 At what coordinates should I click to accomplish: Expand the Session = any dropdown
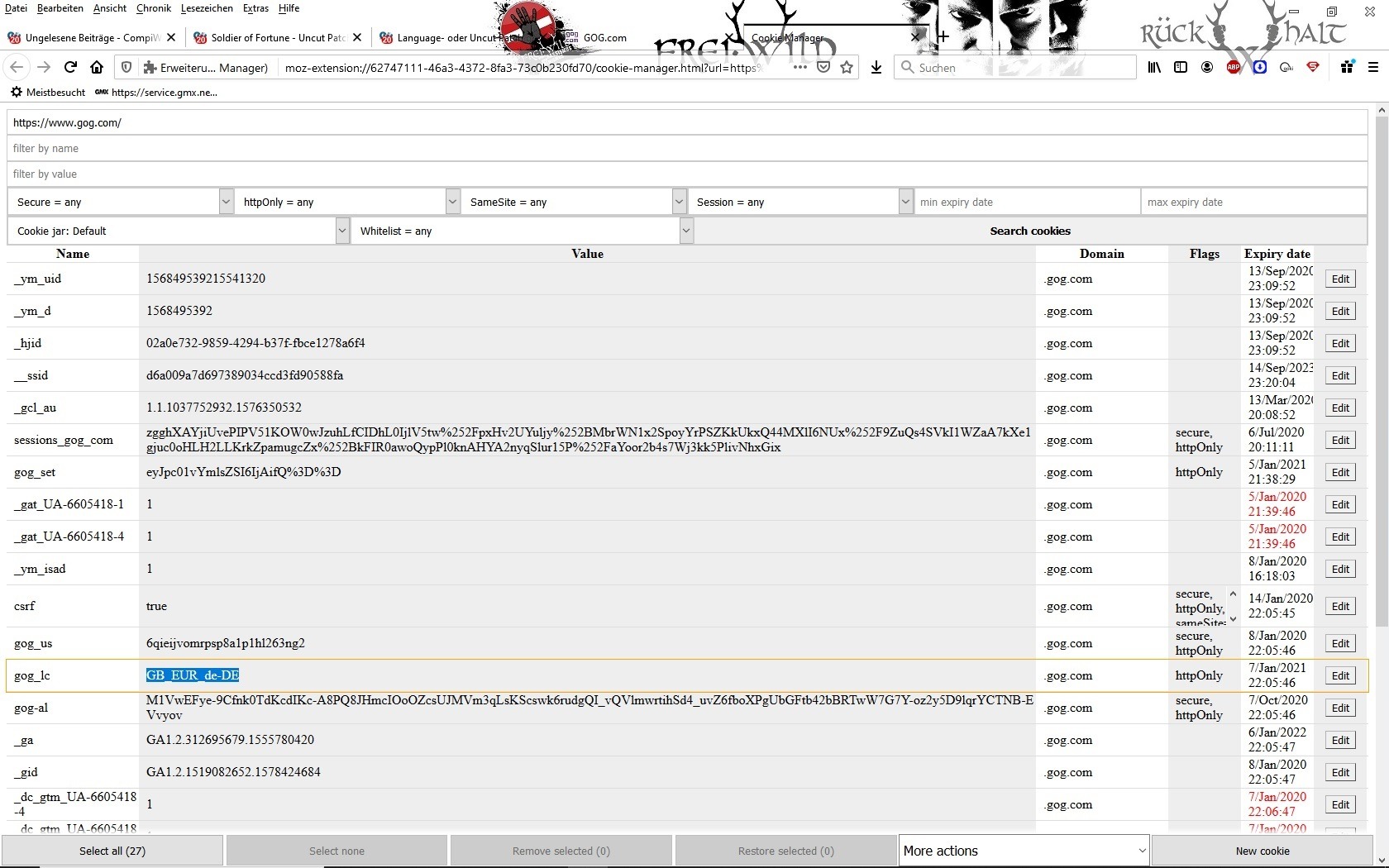[x=800, y=202]
